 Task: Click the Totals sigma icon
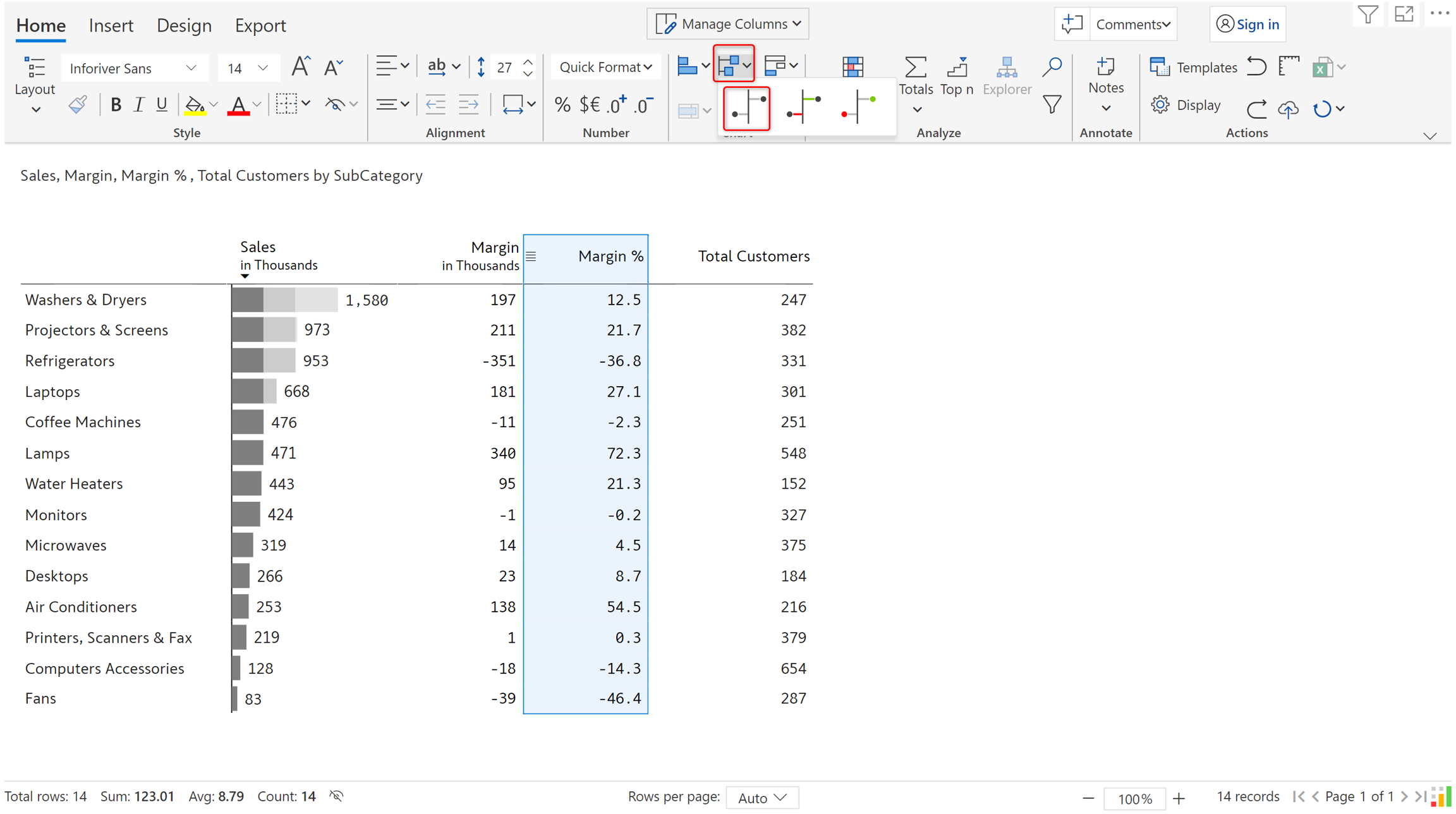point(915,68)
